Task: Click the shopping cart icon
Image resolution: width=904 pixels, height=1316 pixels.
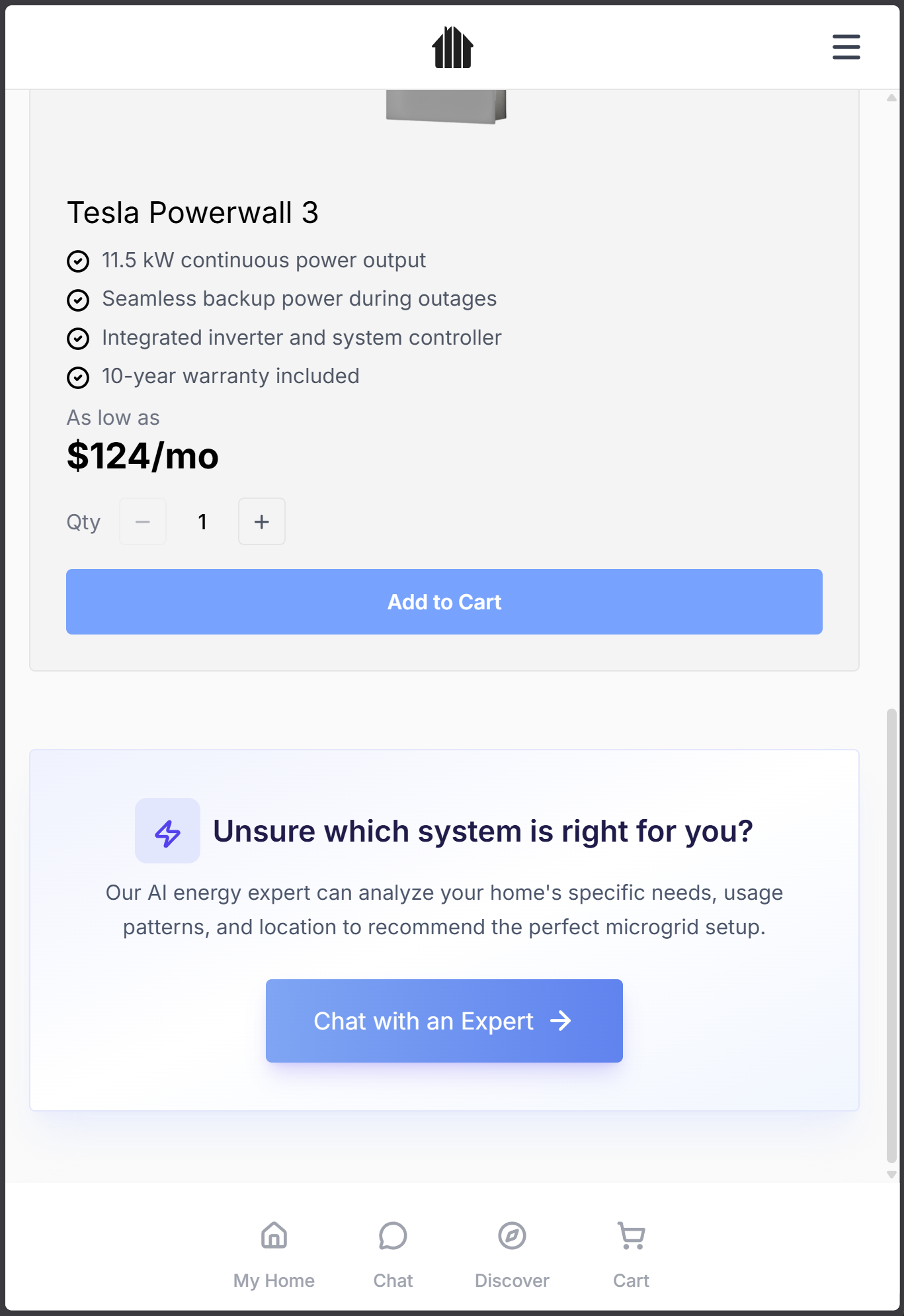Action: click(631, 1235)
